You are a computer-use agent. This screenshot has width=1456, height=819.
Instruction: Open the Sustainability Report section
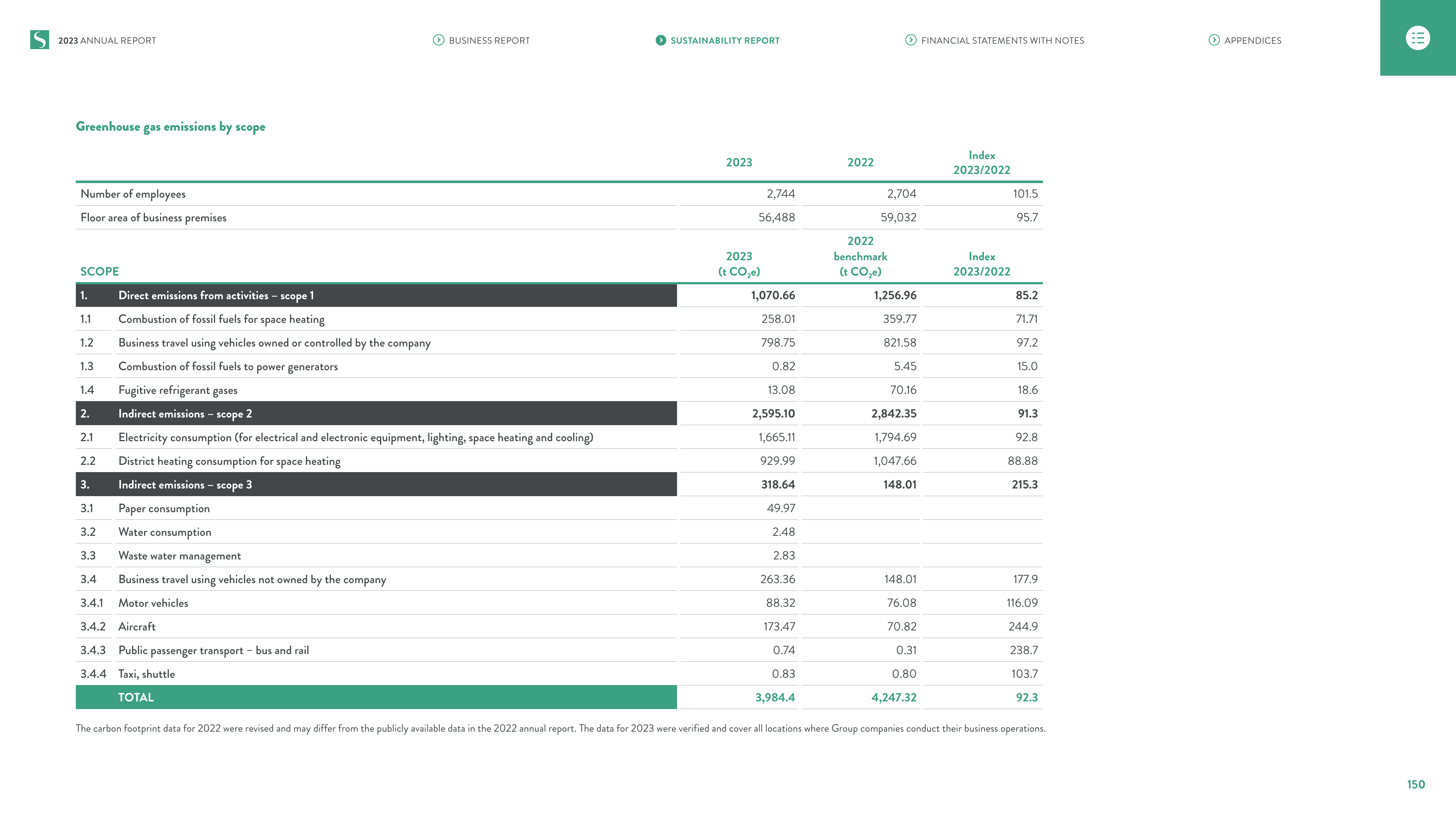pos(725,41)
